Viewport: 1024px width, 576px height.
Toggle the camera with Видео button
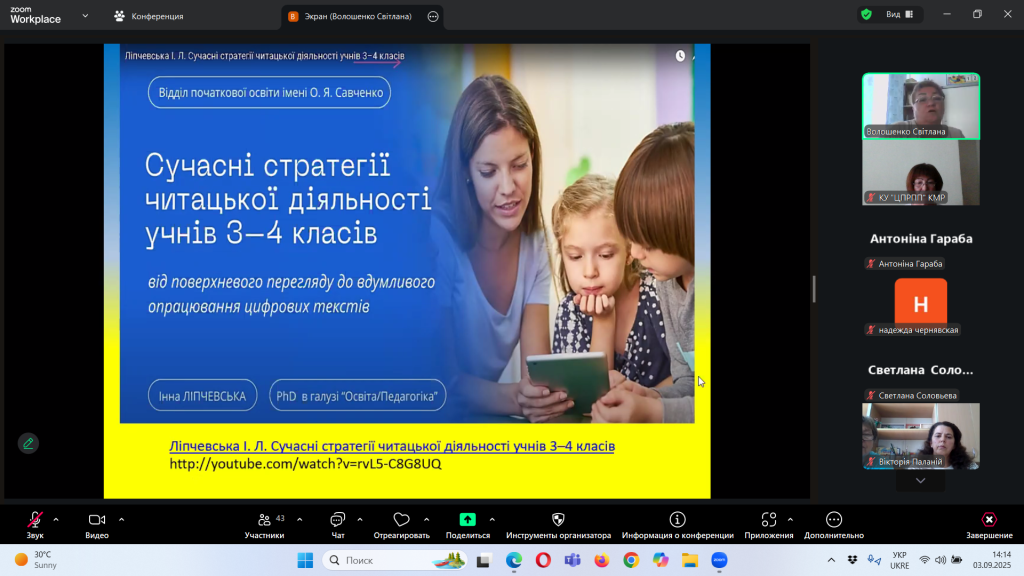97,521
